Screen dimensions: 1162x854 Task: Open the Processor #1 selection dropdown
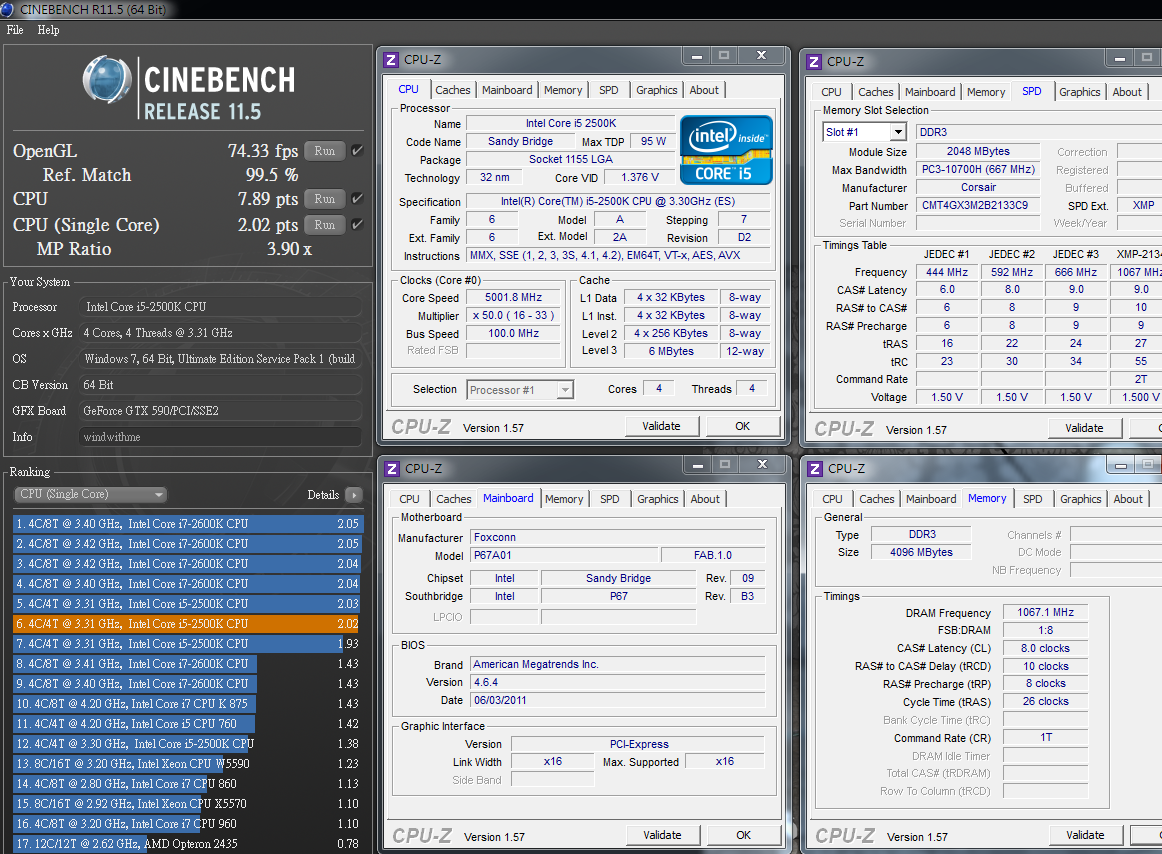pos(565,390)
